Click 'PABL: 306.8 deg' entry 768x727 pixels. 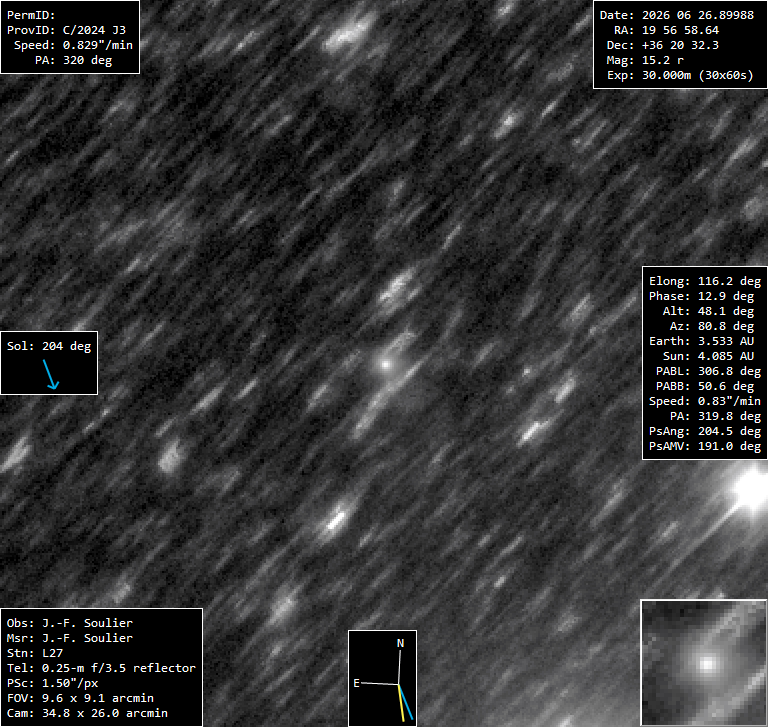coord(708,371)
